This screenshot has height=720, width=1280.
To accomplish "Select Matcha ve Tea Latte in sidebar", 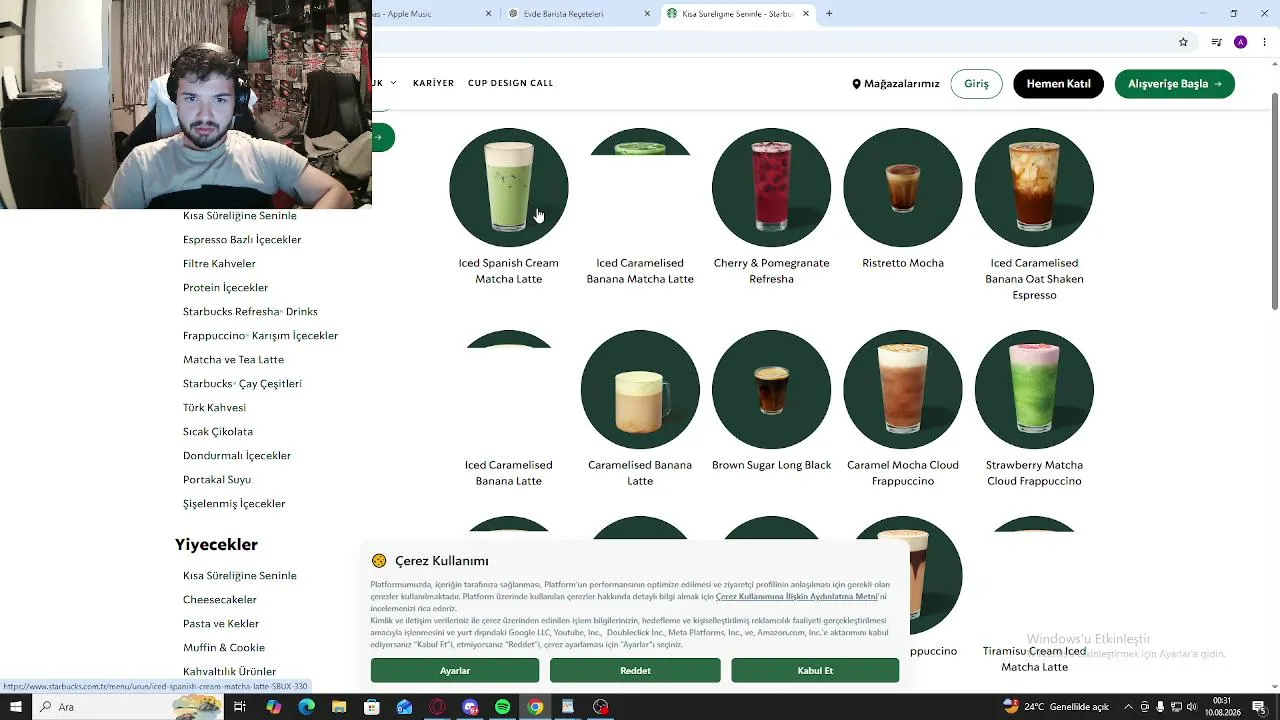I will (x=233, y=359).
